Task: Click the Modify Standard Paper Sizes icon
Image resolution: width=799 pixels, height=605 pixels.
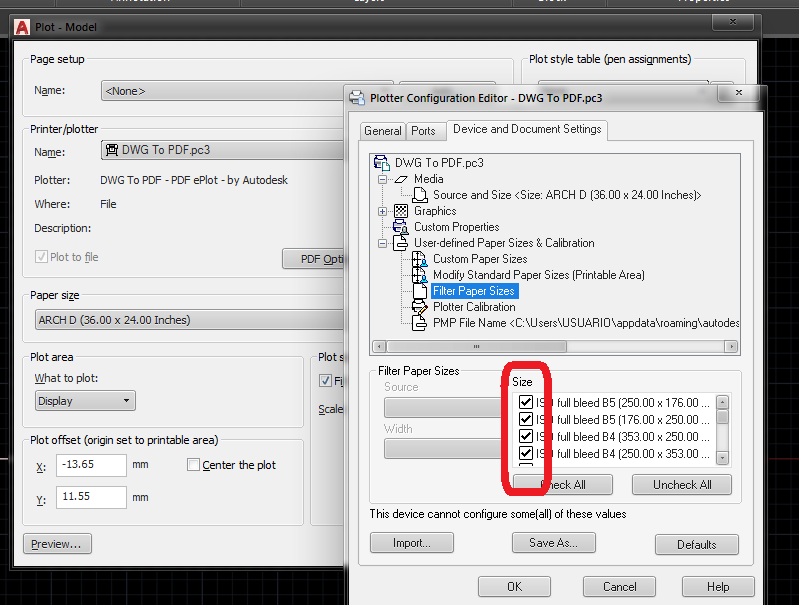Action: (x=420, y=275)
